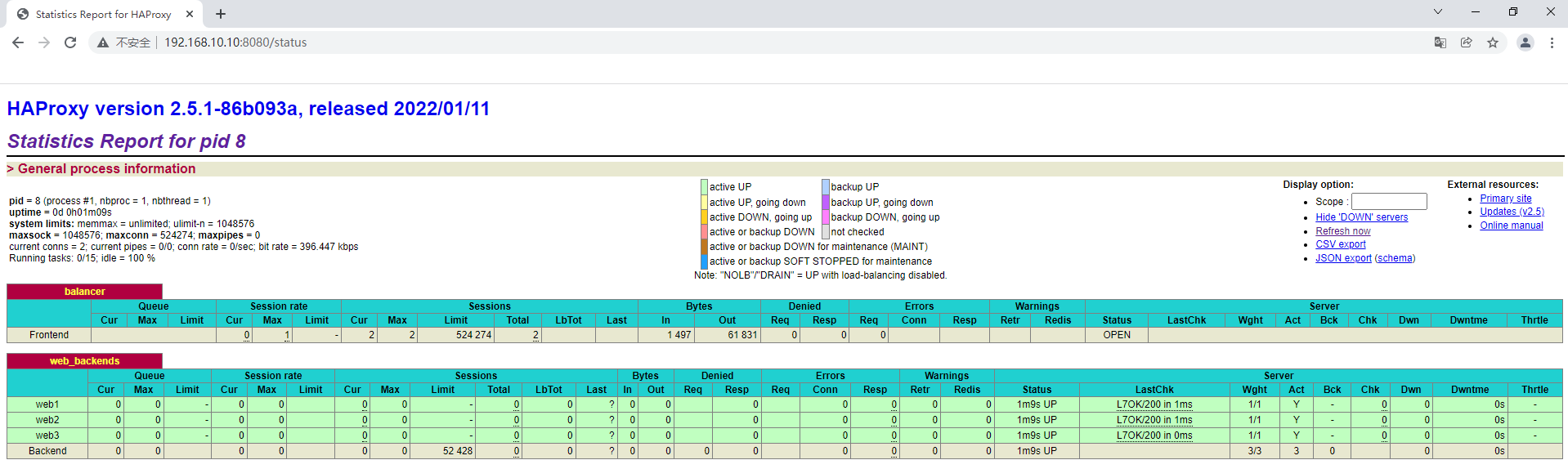The image size is (1568, 469).
Task: Click the browser back arrow
Action: click(x=18, y=42)
